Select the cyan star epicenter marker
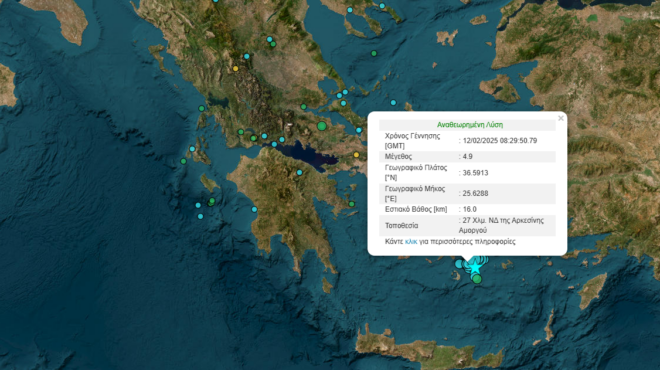The height and width of the screenshot is (370, 660). tap(475, 266)
